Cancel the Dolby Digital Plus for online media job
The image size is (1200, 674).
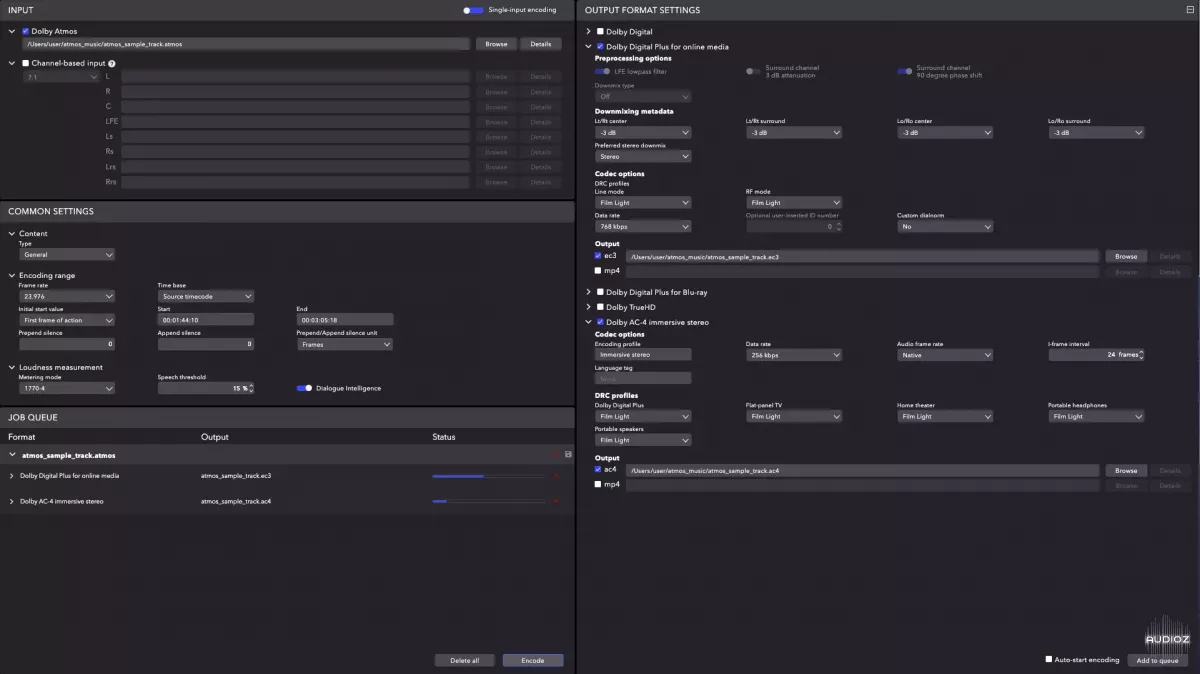[x=556, y=476]
